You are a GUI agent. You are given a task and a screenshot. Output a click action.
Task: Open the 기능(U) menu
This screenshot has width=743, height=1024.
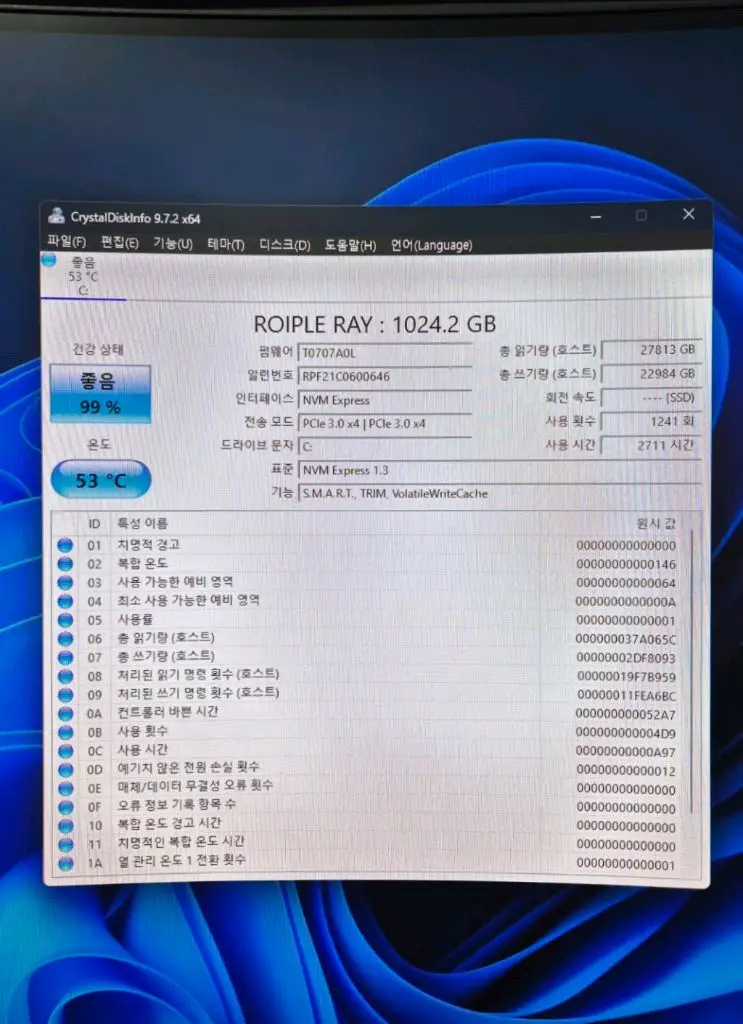[173, 243]
